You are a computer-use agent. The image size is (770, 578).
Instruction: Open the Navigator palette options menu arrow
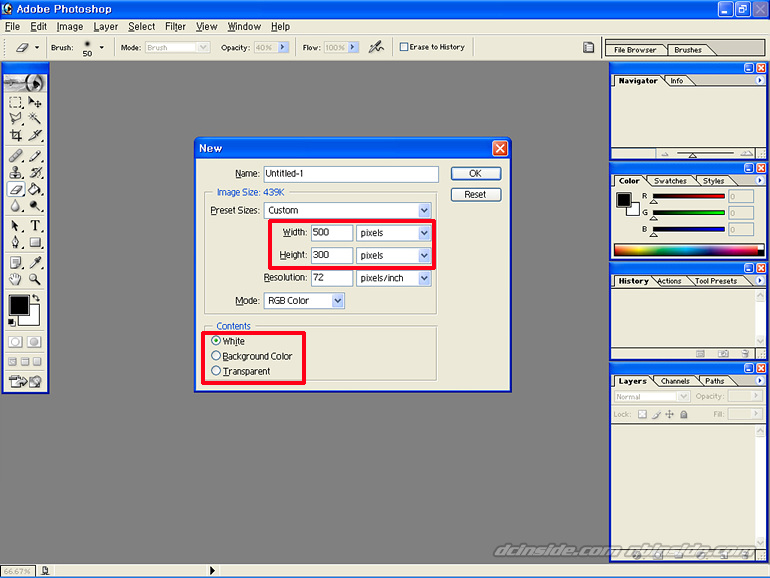[759, 80]
